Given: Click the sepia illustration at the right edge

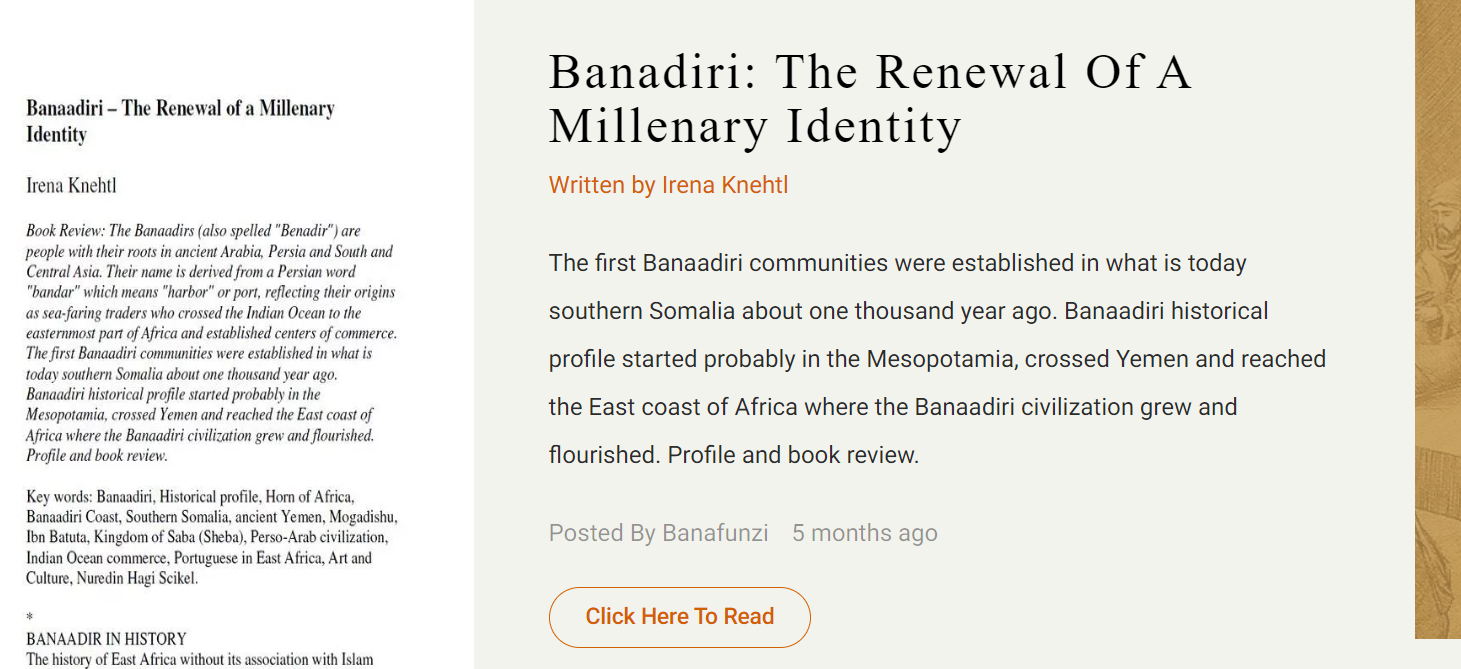Looking at the screenshot, I should tap(1438, 319).
